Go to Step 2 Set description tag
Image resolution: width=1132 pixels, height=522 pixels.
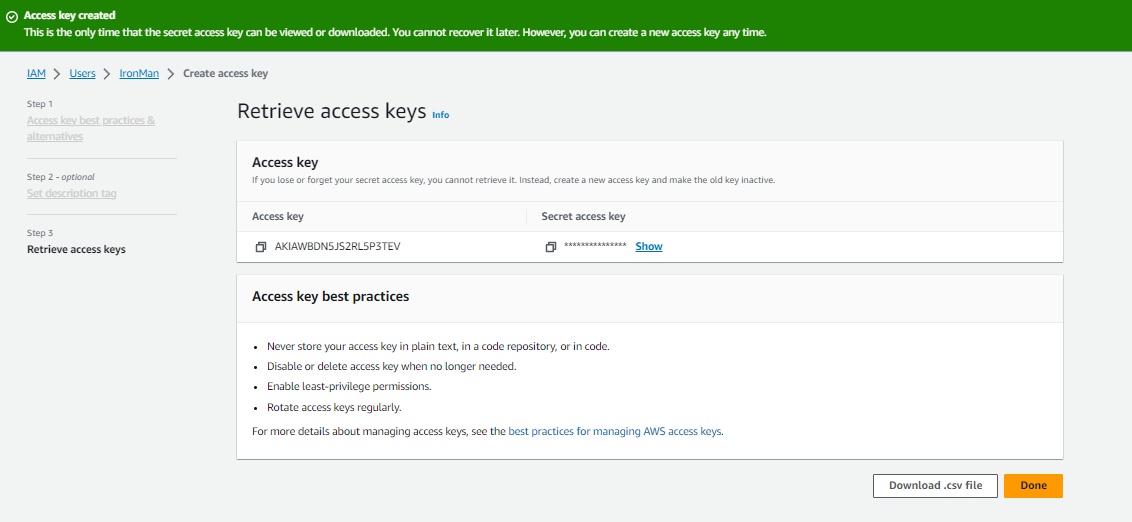[71, 193]
